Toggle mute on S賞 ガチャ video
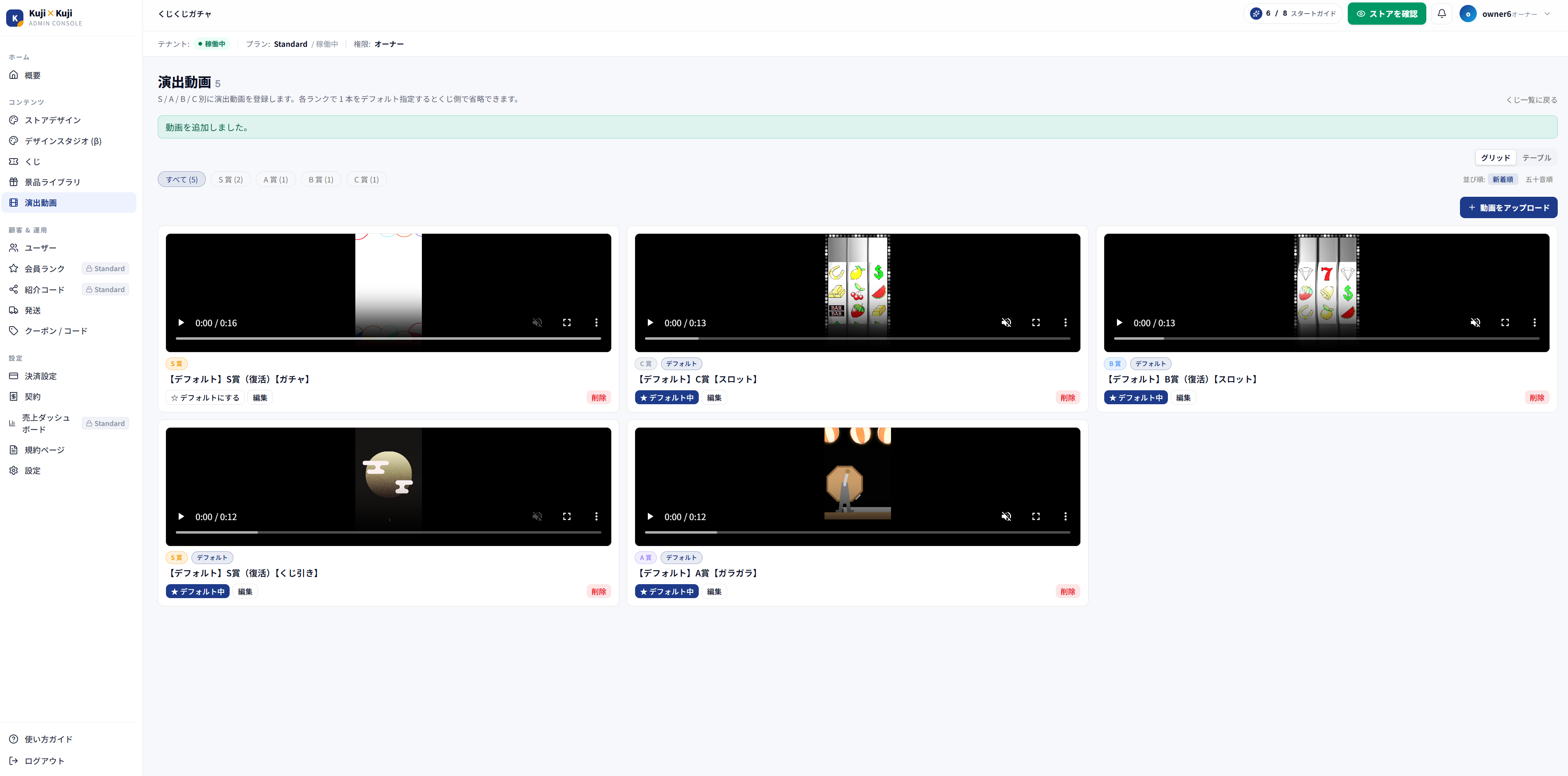This screenshot has height=776, width=1568. pyautogui.click(x=537, y=322)
